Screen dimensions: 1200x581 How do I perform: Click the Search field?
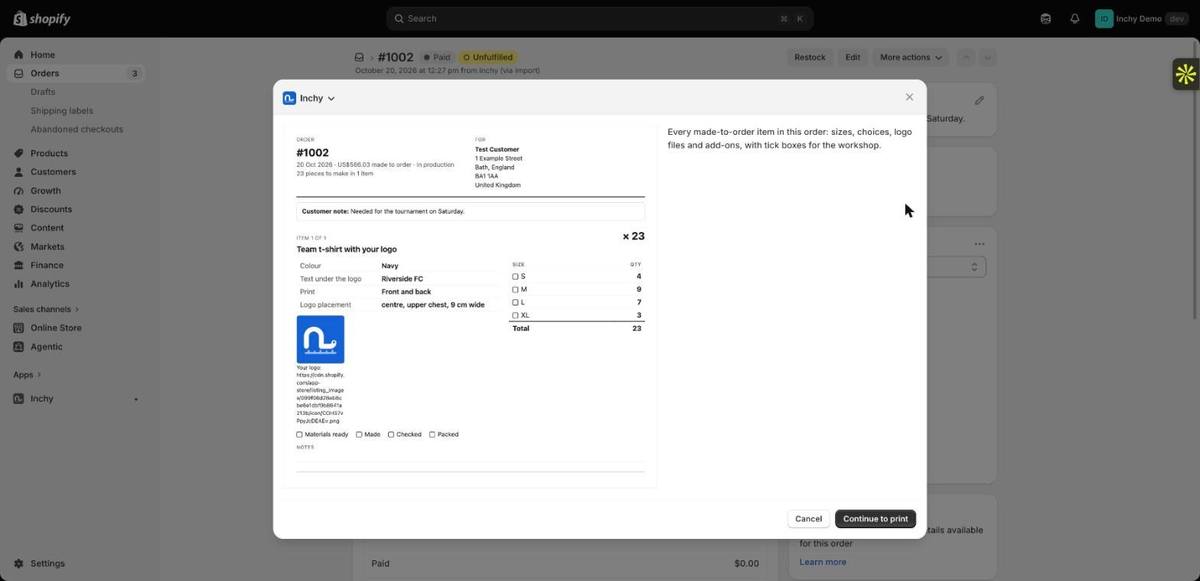pyautogui.click(x=600, y=18)
